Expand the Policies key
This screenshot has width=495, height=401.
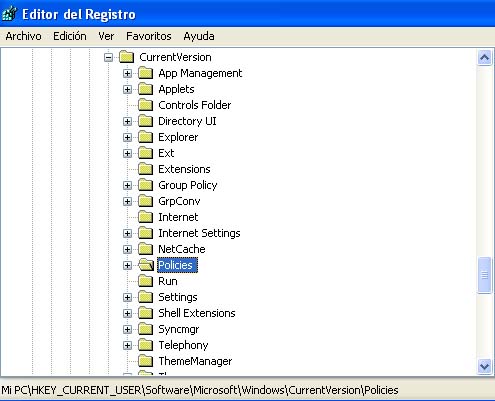pyautogui.click(x=127, y=265)
